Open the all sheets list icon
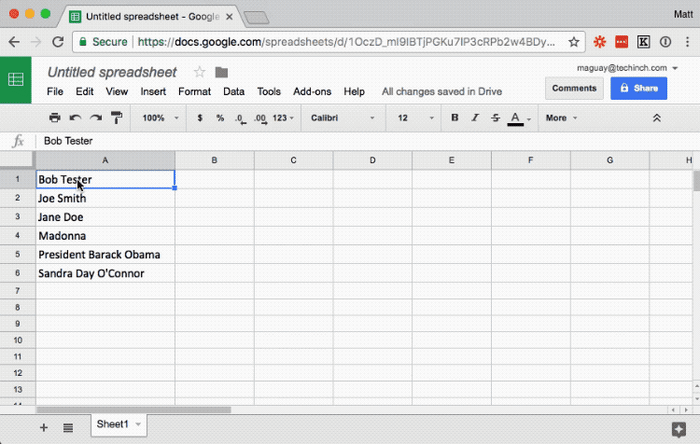The width and height of the screenshot is (700, 444). [68, 428]
